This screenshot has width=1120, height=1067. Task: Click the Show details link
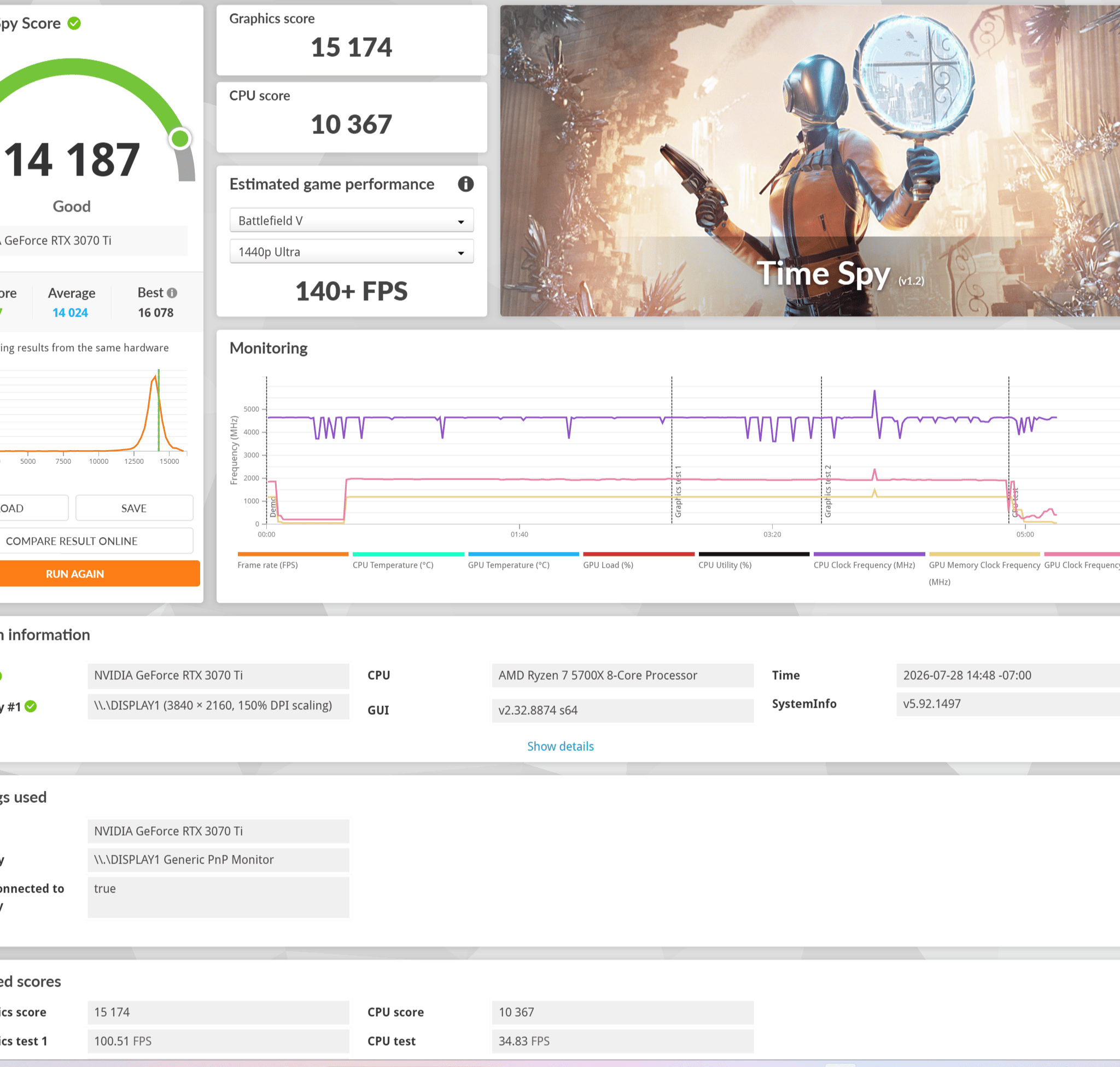561,746
